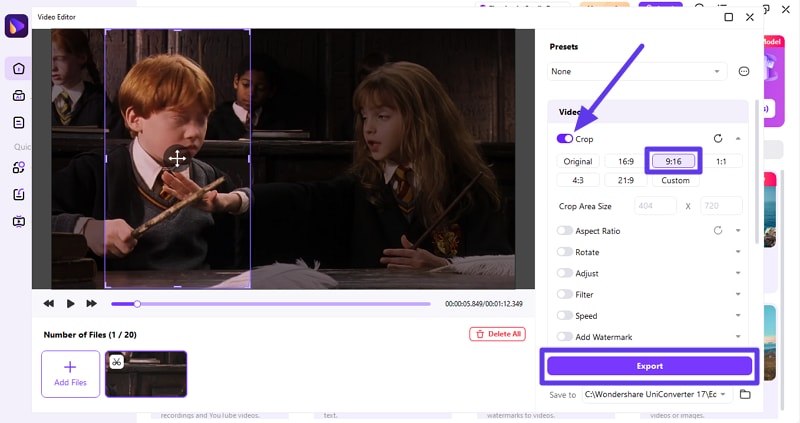The width and height of the screenshot is (800, 423).
Task: Open the Home icon in the left sidebar
Action: point(19,68)
